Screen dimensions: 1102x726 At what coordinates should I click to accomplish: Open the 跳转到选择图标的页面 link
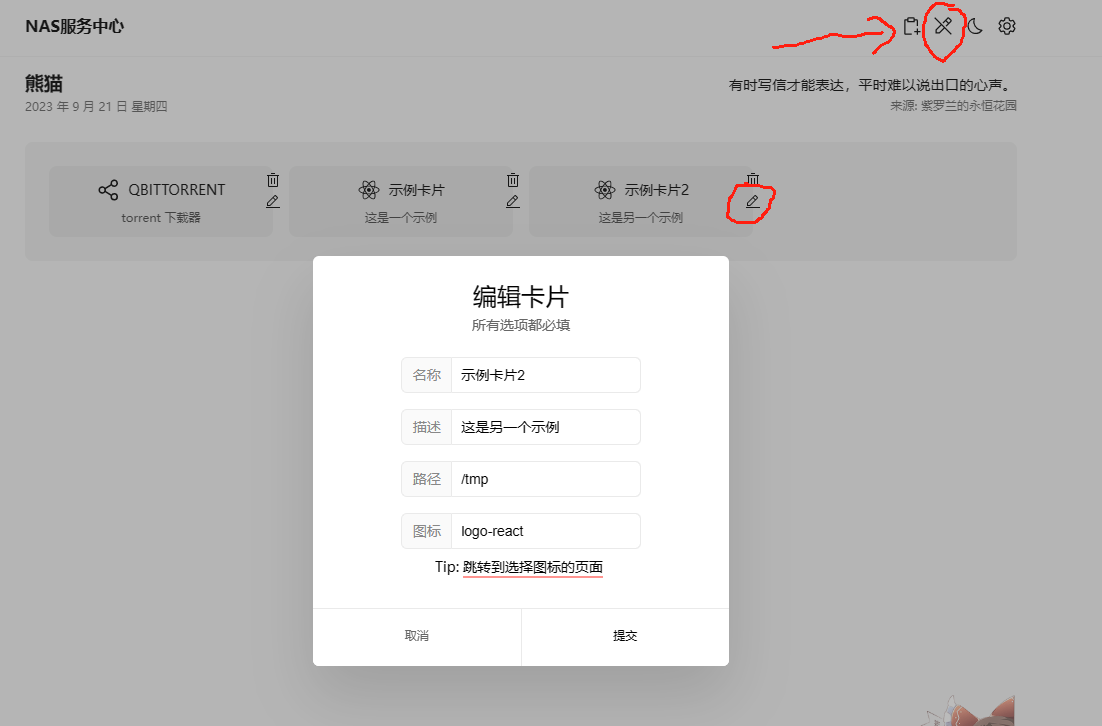tap(533, 567)
